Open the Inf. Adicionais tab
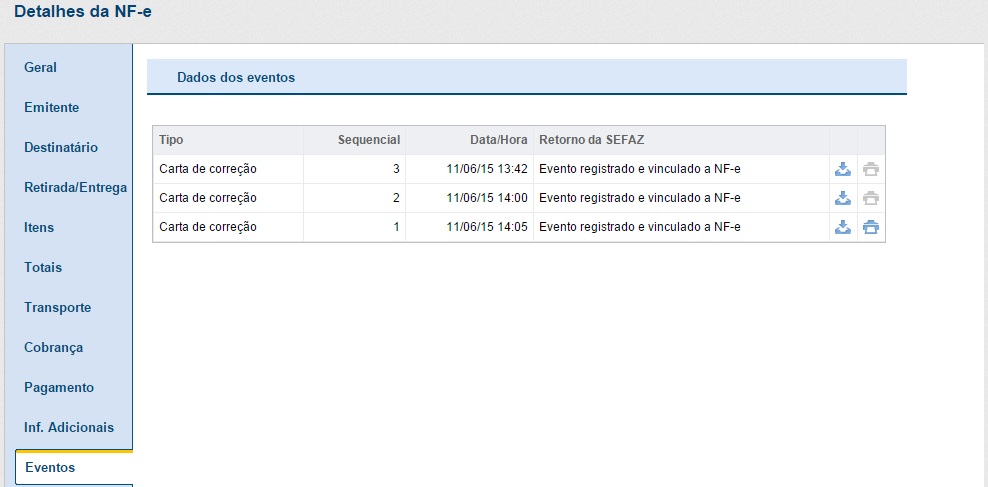The image size is (988, 487). 69,428
